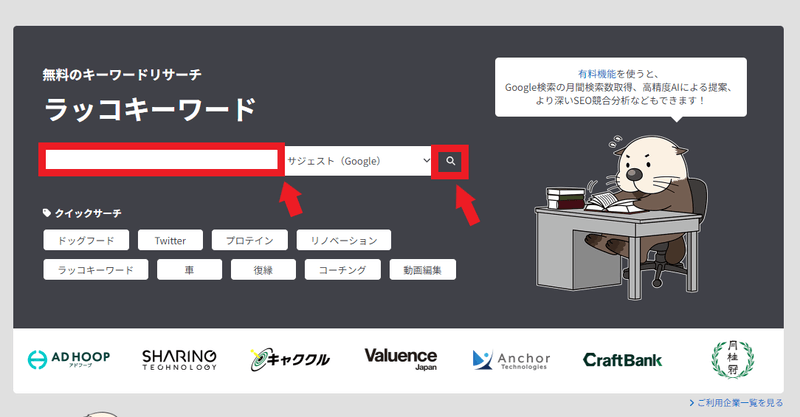The height and width of the screenshot is (417, 800).
Task: Choose the Twitter quick search button
Action: coord(170,240)
